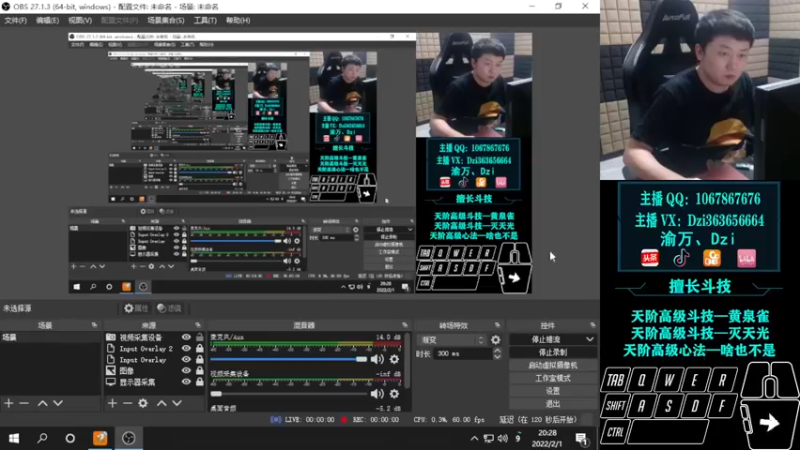
Task: Click 启动虚拟摄像机 button
Action: [553, 365]
